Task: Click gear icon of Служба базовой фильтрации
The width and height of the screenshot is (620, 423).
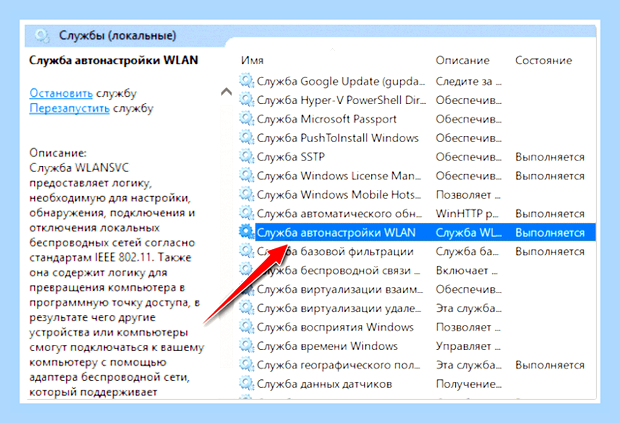Action: [x=246, y=251]
